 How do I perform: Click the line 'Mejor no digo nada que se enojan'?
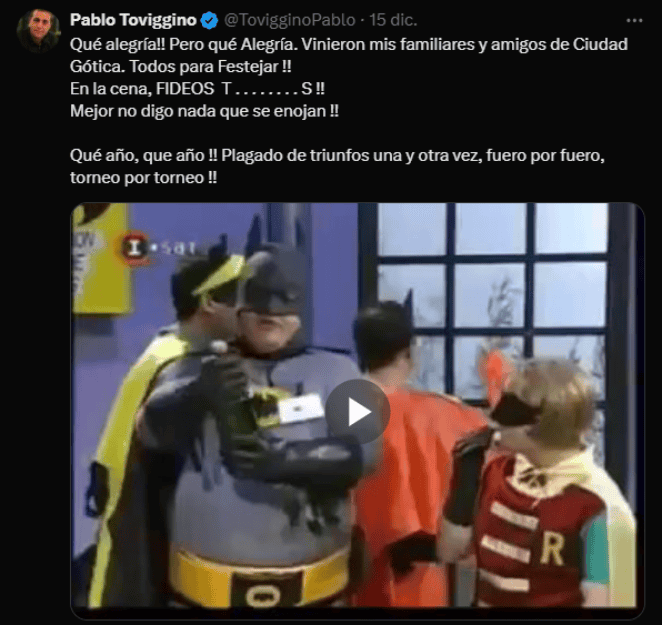coord(204,111)
